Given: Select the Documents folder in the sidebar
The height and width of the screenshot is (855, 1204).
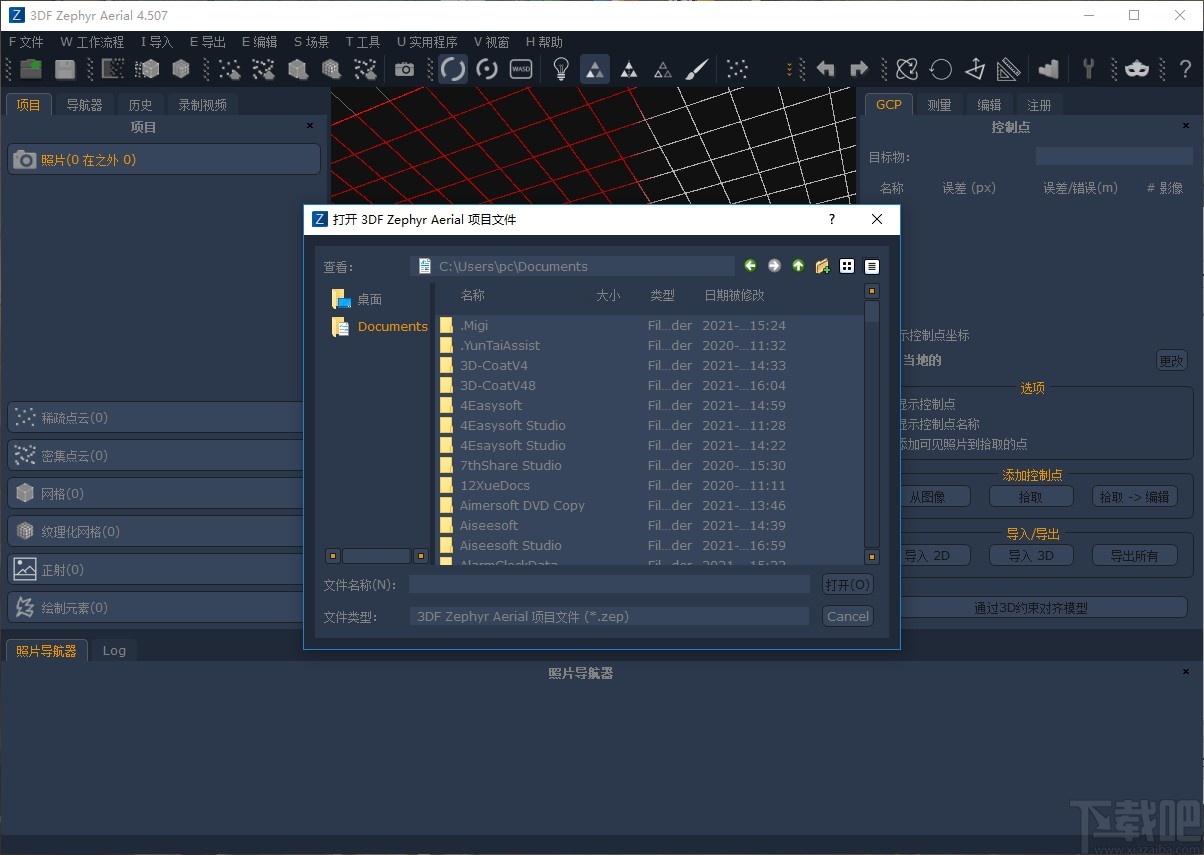Looking at the screenshot, I should pos(392,326).
